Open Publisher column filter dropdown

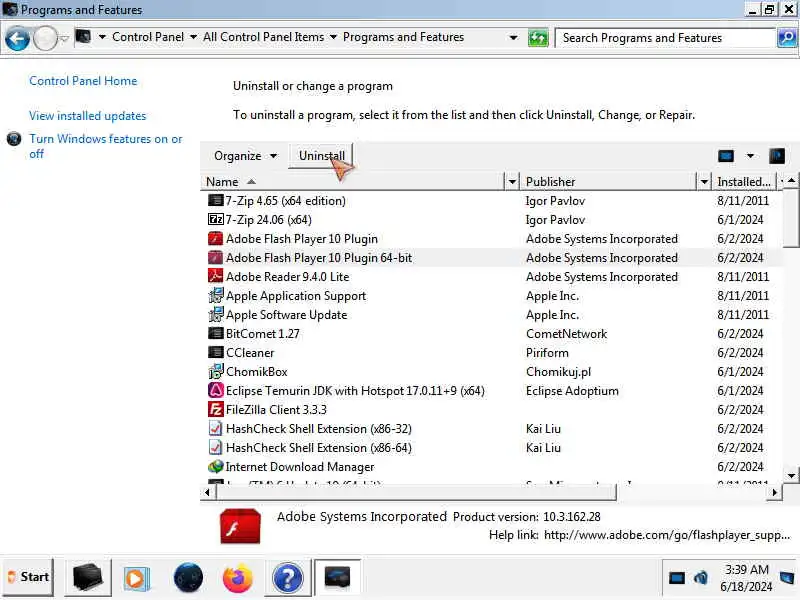point(704,182)
